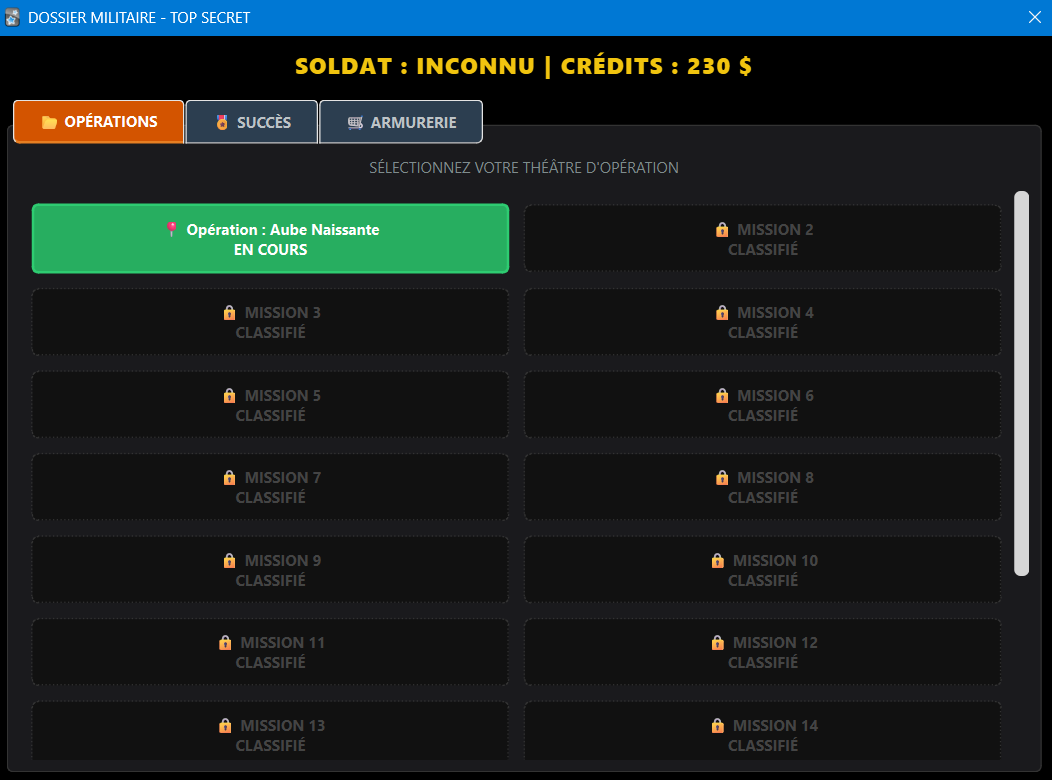Choose the locked Mission 4 card
The image size is (1052, 780).
pos(762,322)
